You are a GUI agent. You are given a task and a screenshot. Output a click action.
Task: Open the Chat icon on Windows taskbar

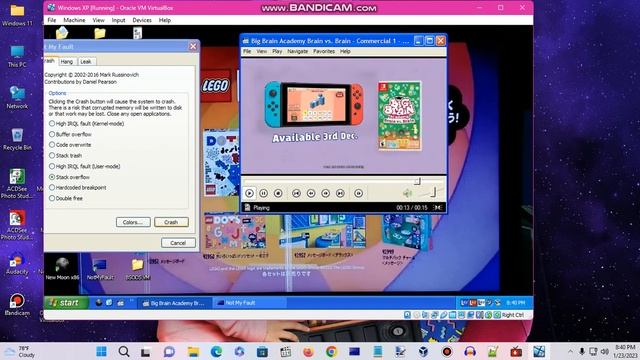(169, 351)
